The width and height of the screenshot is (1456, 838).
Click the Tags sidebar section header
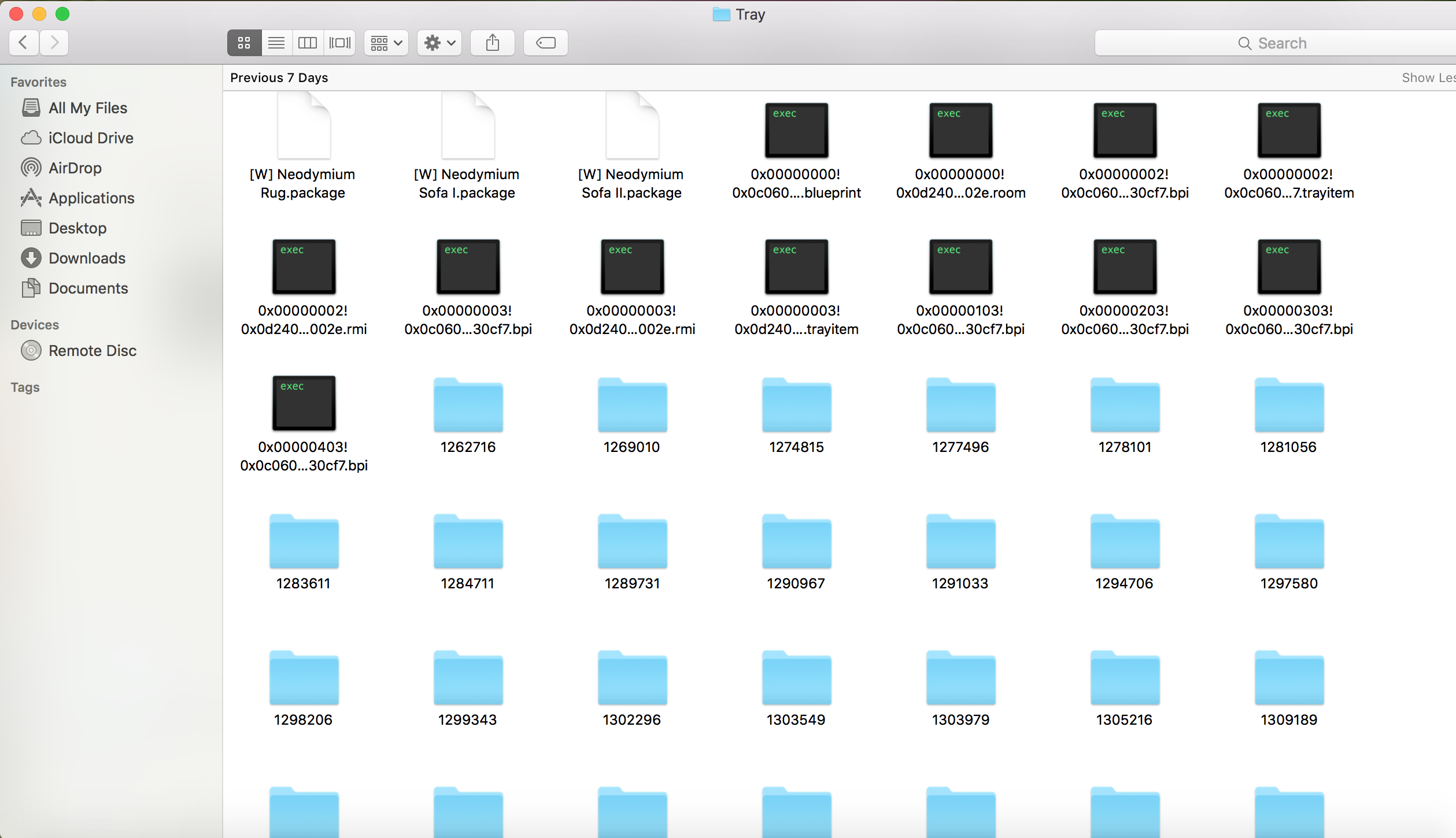[25, 387]
